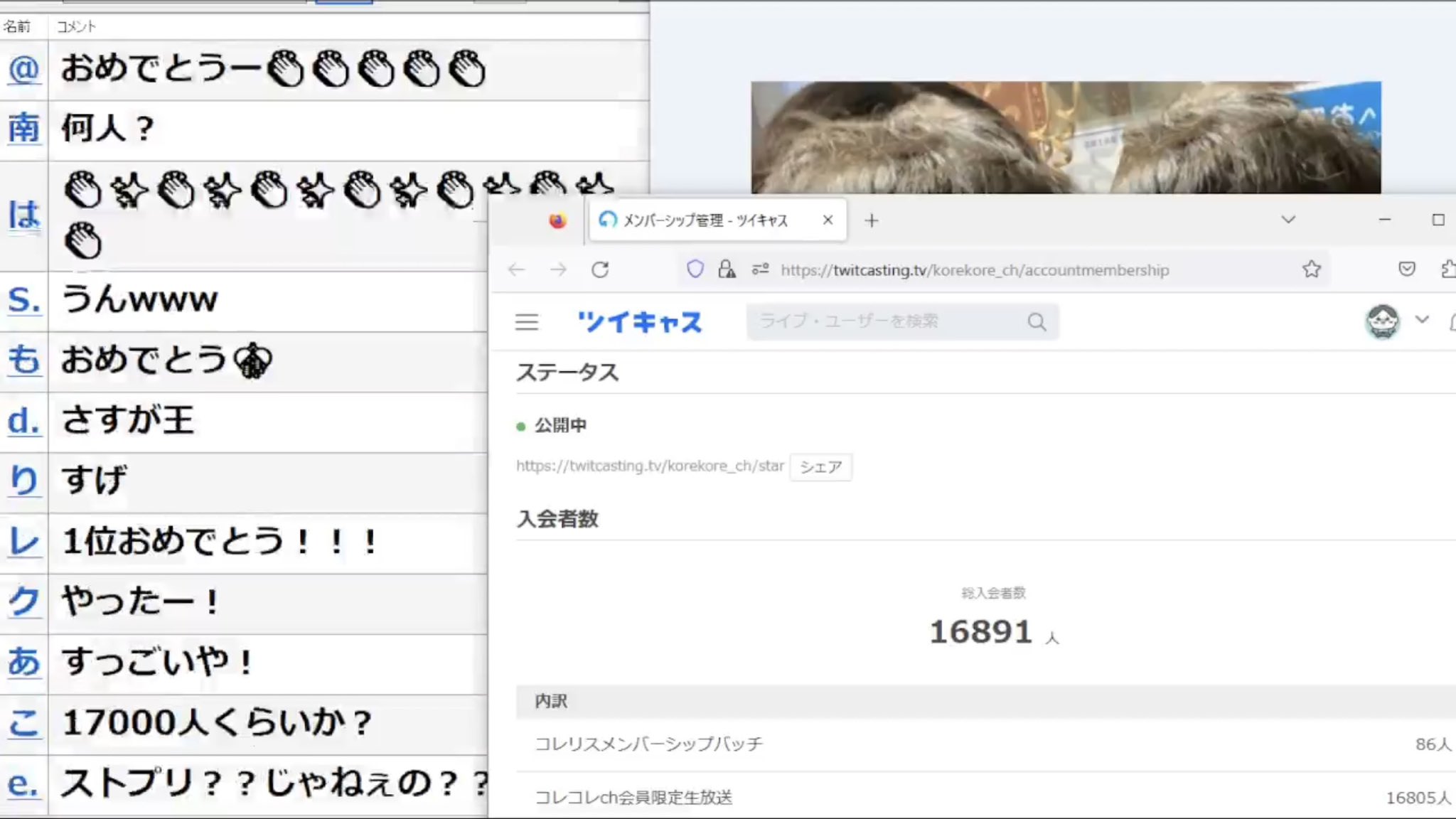Click the コメント column header
The height and width of the screenshot is (819, 1456).
click(x=76, y=26)
